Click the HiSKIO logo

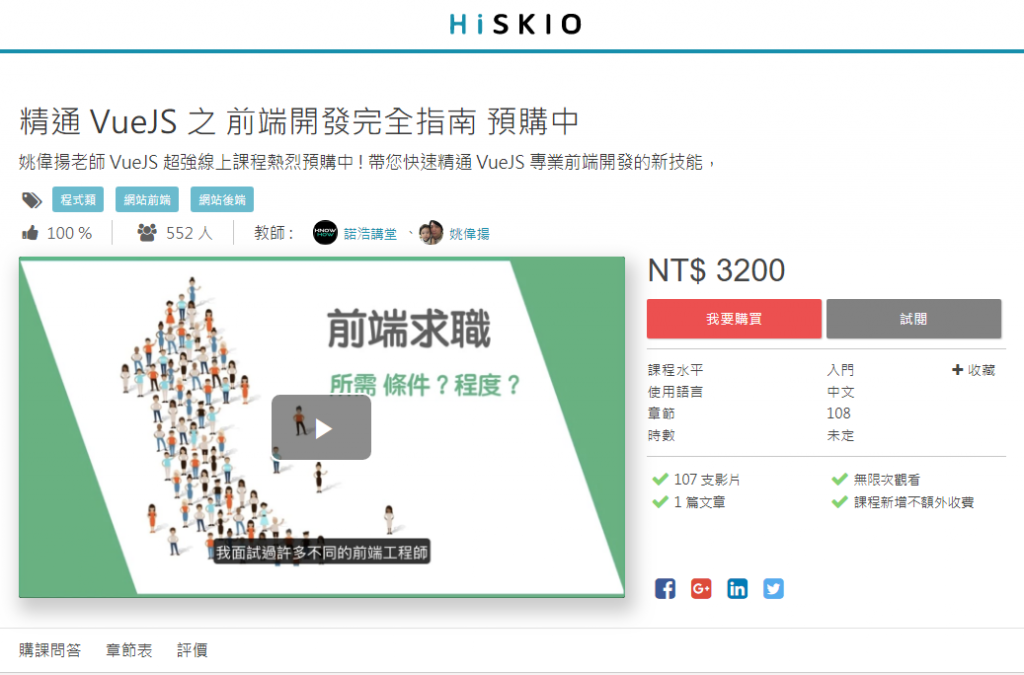point(515,24)
